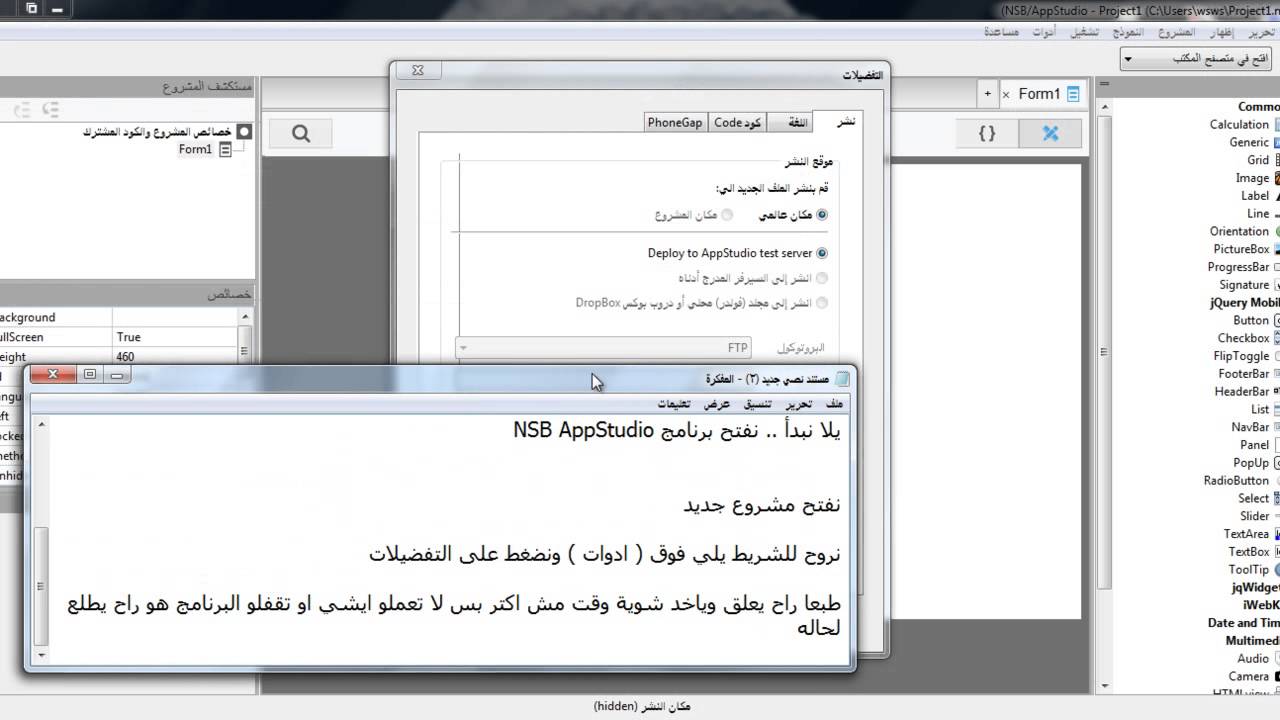Screen dimensions: 1280x720
Task: Select RadioButton control in toolbox
Action: point(1236,481)
